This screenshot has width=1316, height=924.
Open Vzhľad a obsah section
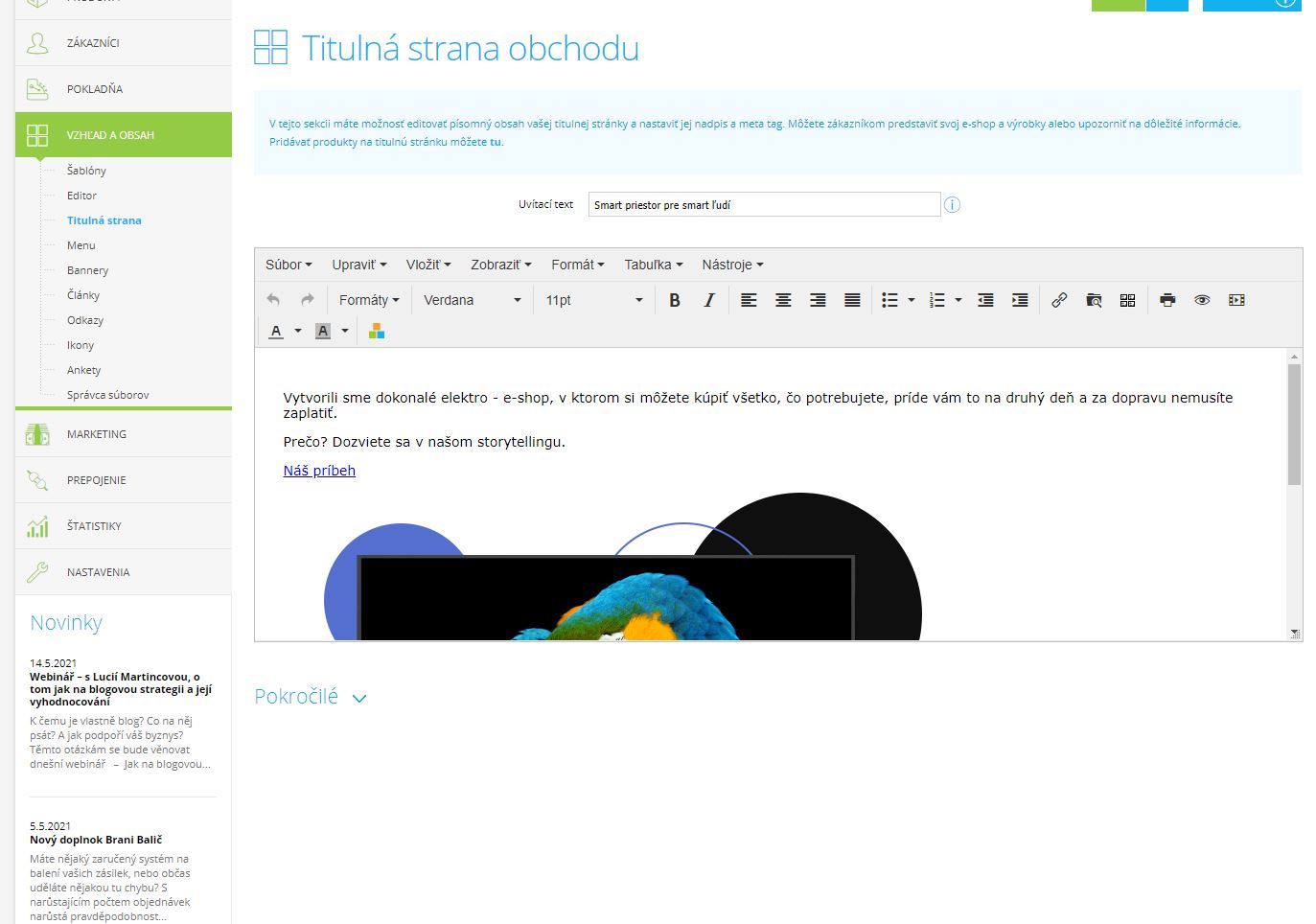tap(124, 135)
